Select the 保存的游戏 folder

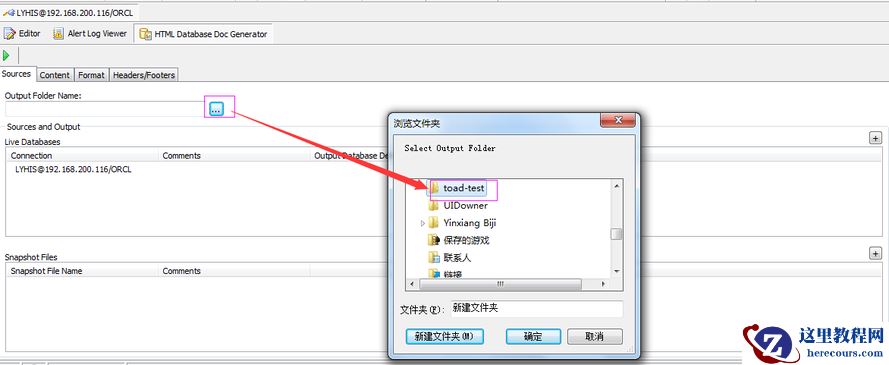click(466, 240)
